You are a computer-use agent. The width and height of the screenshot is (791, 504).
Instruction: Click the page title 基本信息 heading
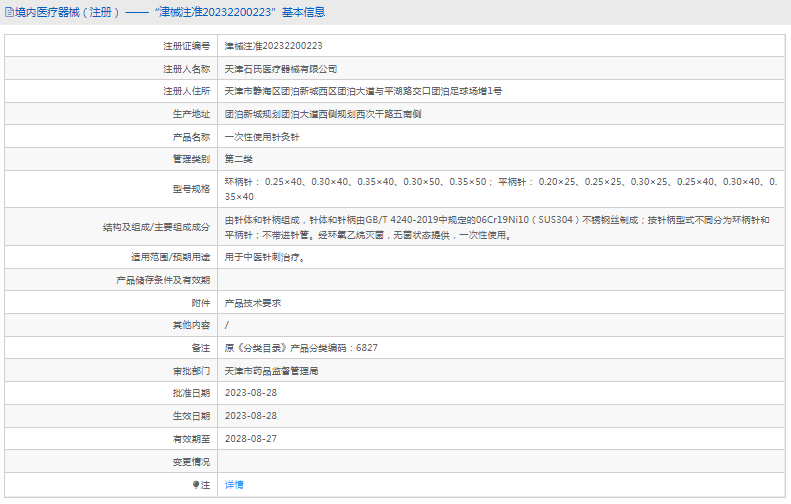(304, 12)
